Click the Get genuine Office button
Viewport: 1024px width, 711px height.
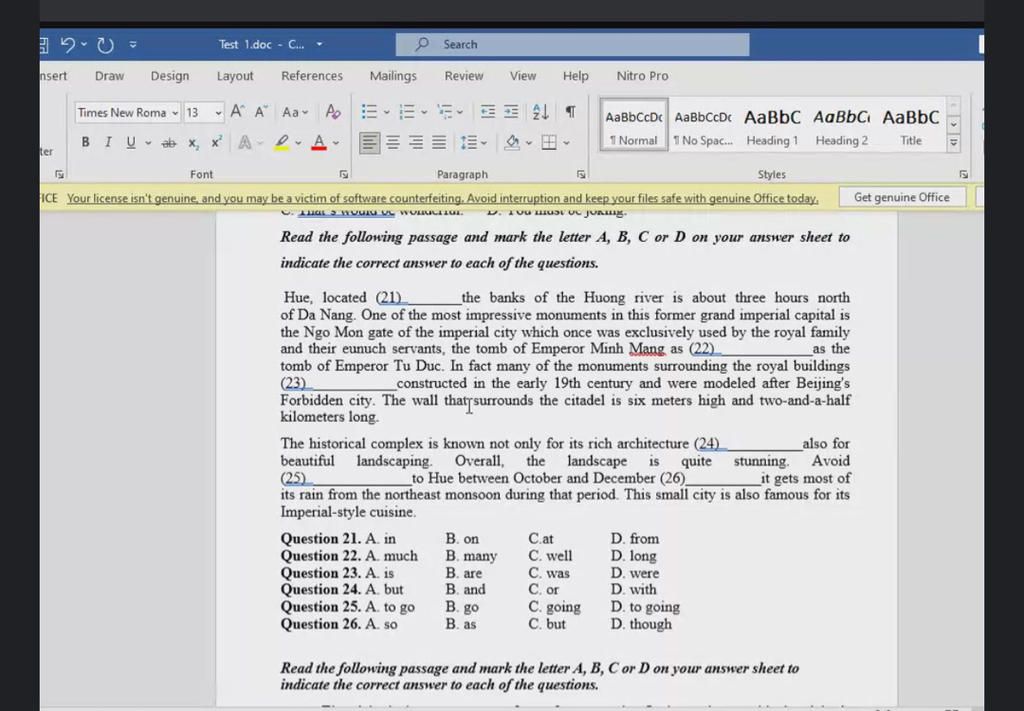[901, 197]
